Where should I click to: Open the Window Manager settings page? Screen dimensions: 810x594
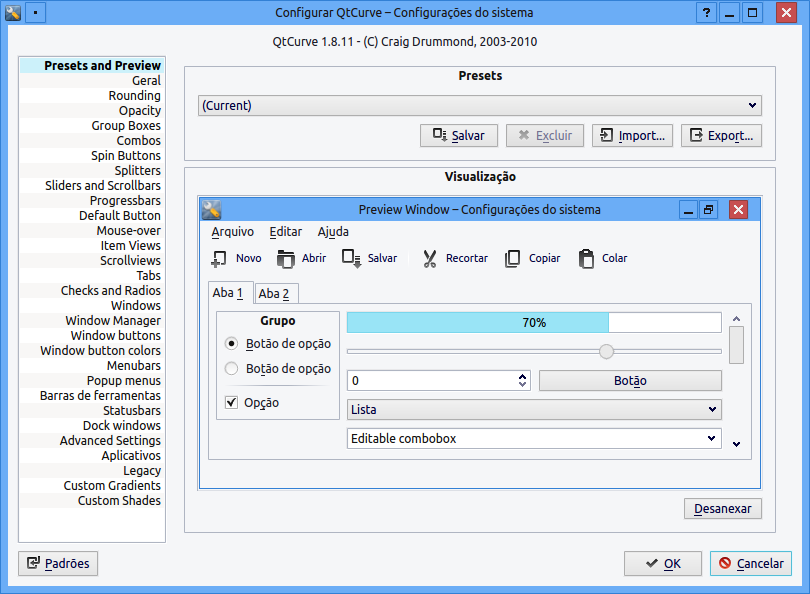click(x=92, y=320)
